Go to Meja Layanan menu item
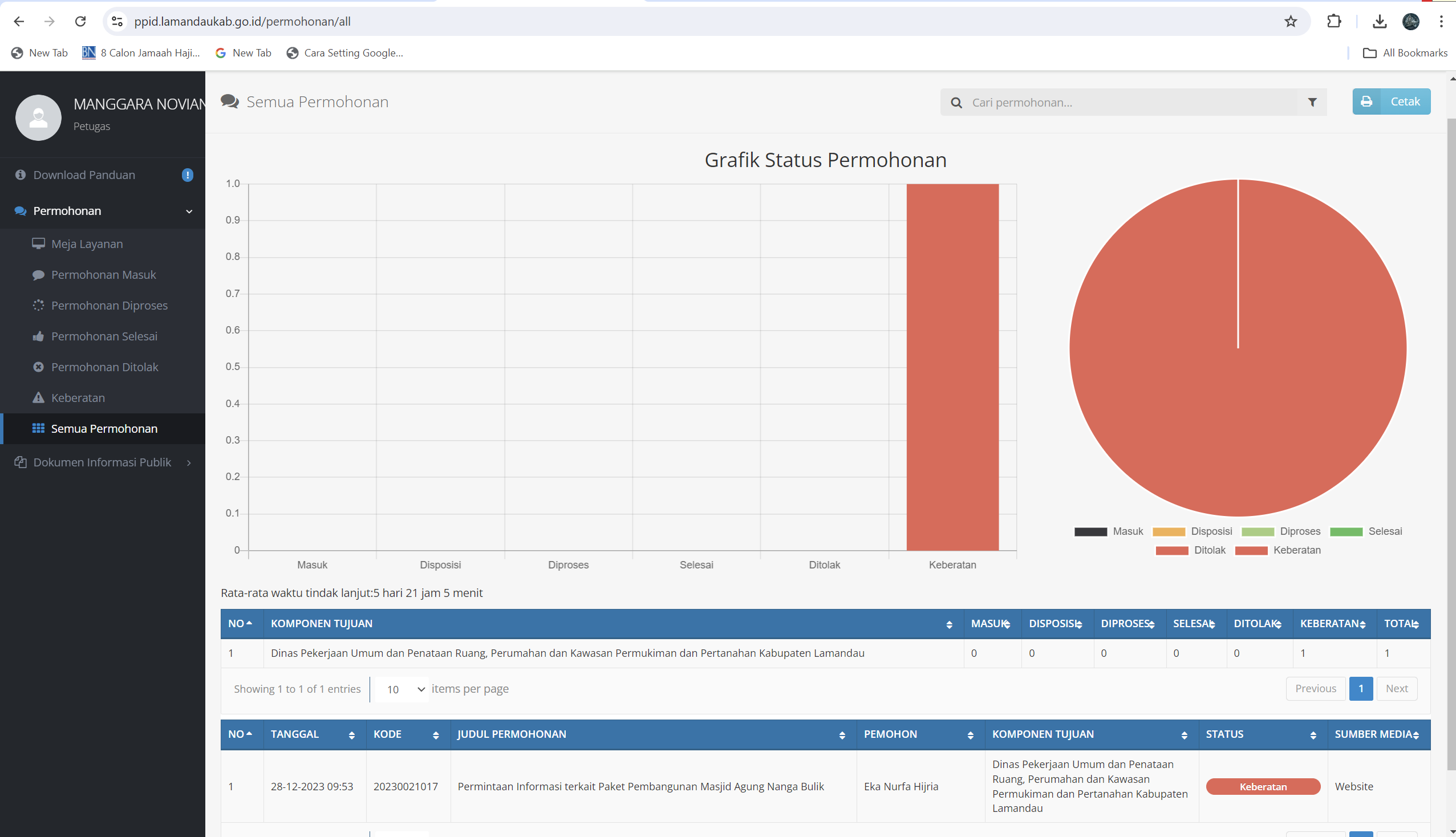The image size is (1456, 837). pos(87,243)
